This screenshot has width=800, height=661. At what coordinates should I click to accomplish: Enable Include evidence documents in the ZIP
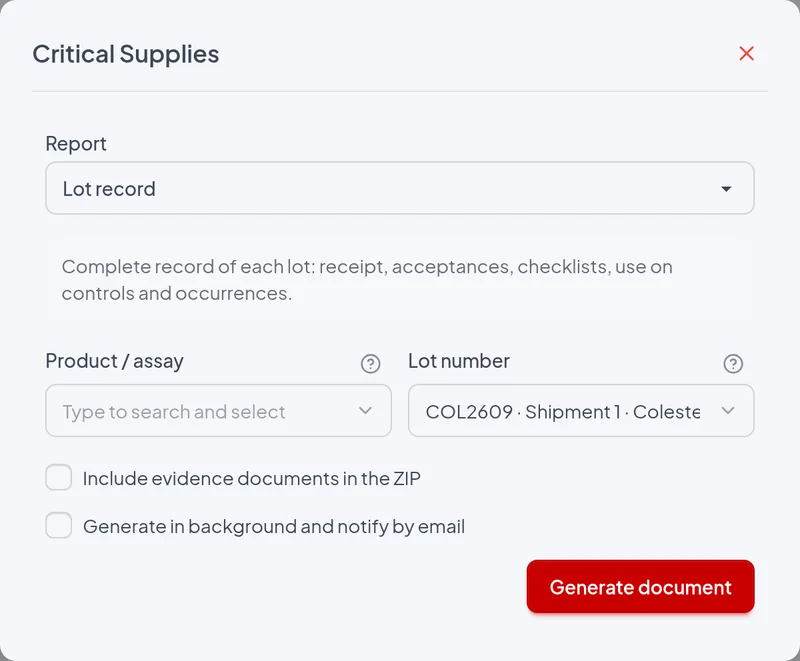coord(59,477)
